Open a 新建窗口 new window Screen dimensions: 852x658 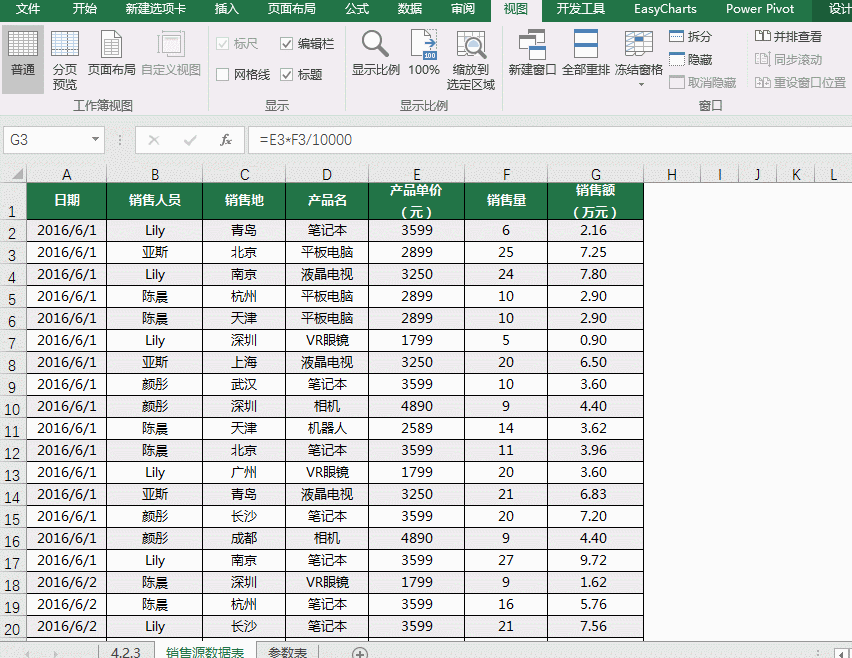(x=532, y=55)
